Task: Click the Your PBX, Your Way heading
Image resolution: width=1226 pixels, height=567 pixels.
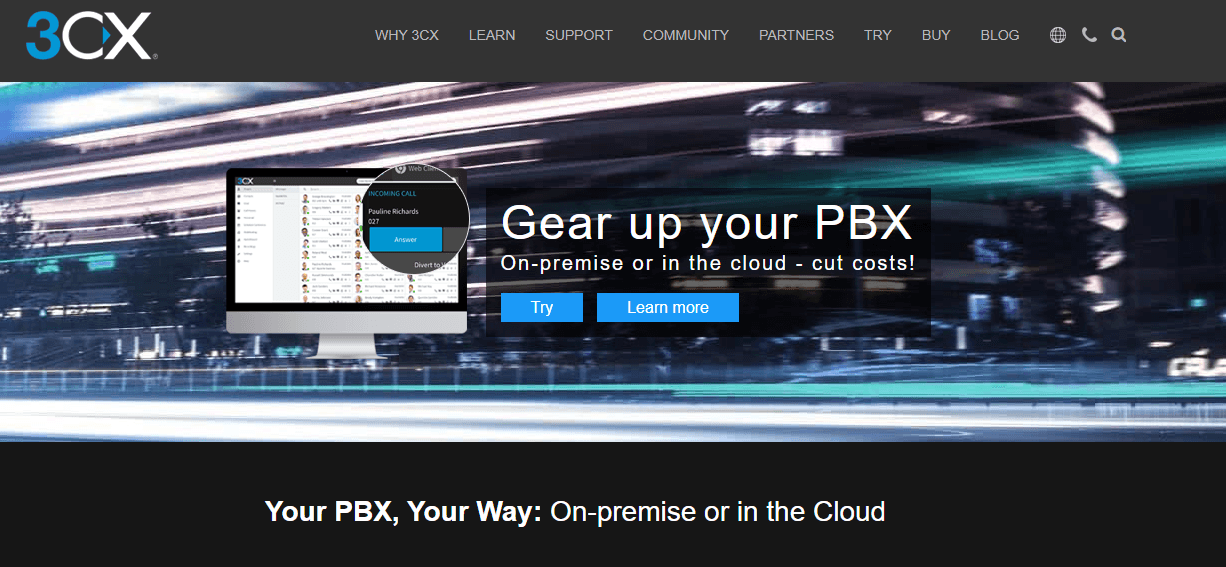Action: [575, 512]
